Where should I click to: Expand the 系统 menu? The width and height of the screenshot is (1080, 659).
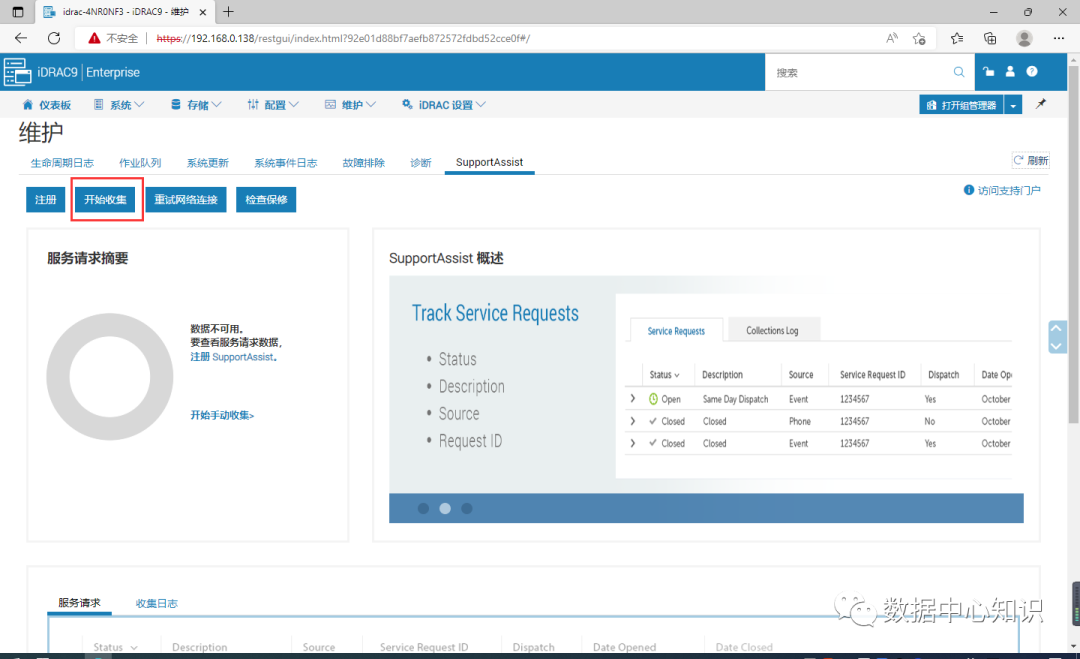tap(119, 105)
